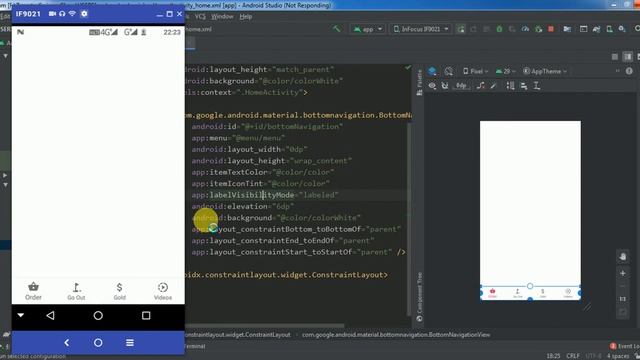
Task: Open the Palette side panel tab
Action: coord(419,82)
